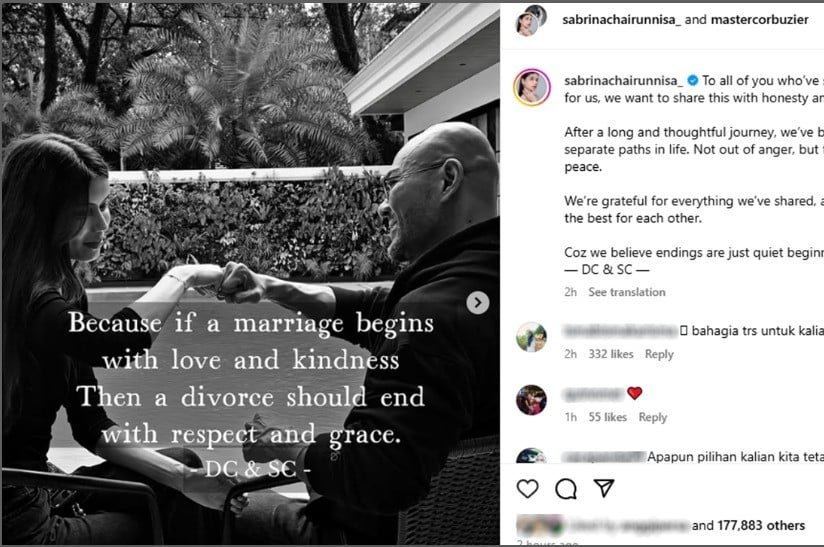The image size is (824, 547).
Task: Click sabrinachairunnisa_ username in caption
Action: tap(623, 80)
